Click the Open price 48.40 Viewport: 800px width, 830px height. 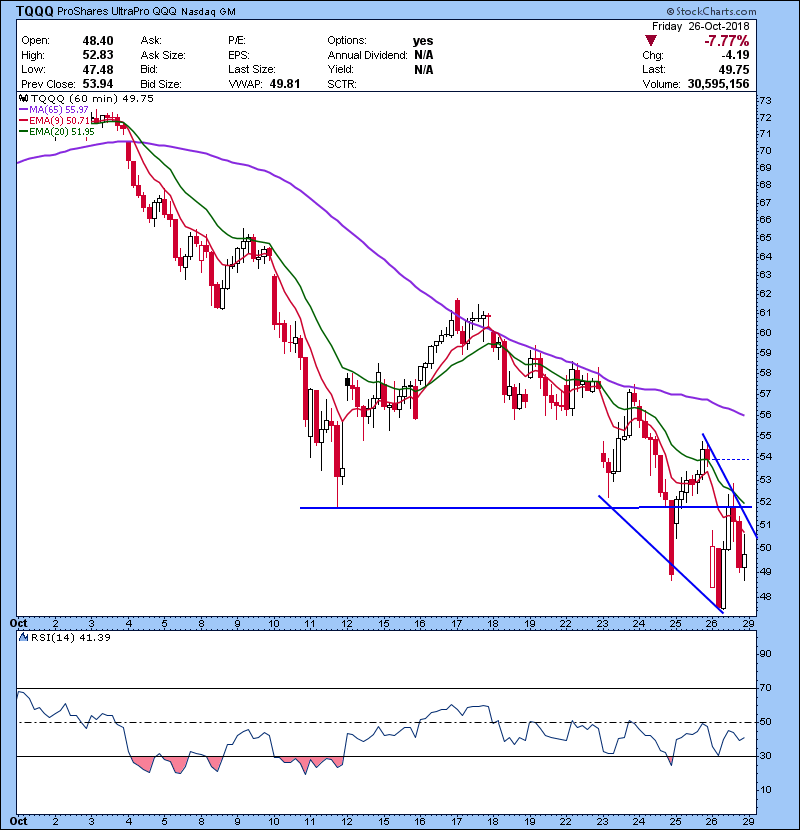(x=98, y=41)
